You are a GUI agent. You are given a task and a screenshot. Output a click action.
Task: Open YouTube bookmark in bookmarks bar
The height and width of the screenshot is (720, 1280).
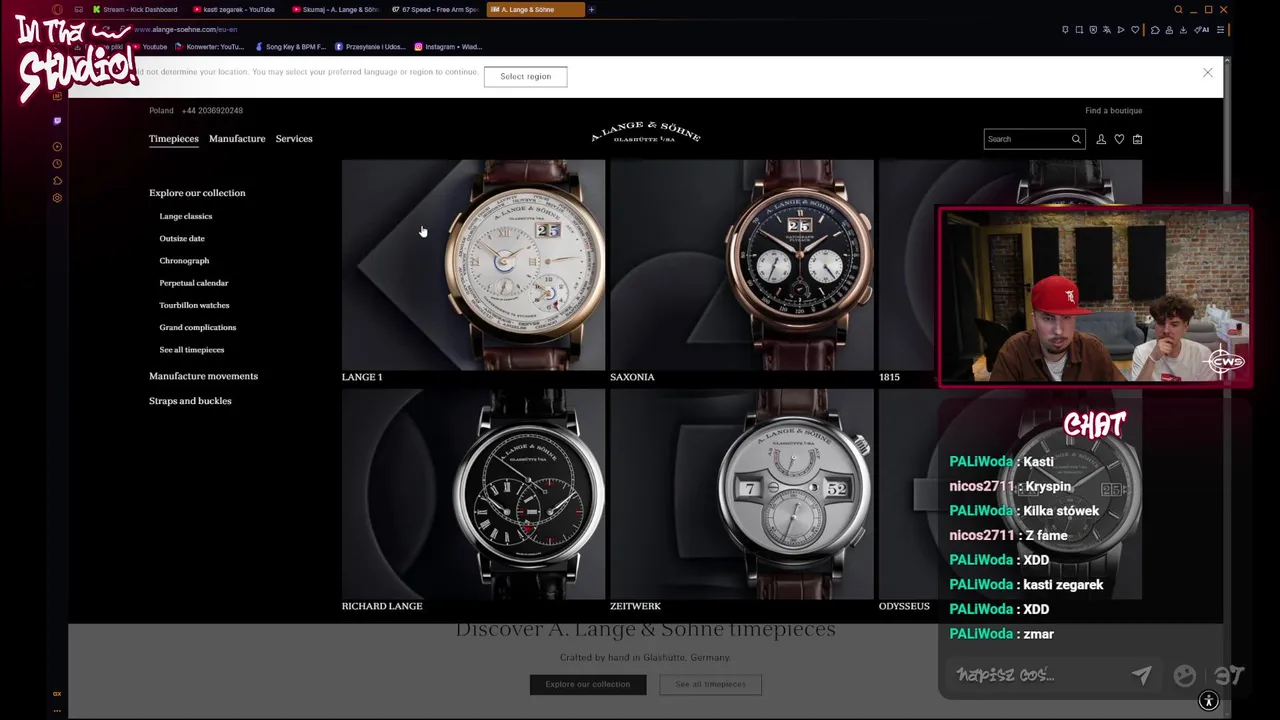pos(150,47)
